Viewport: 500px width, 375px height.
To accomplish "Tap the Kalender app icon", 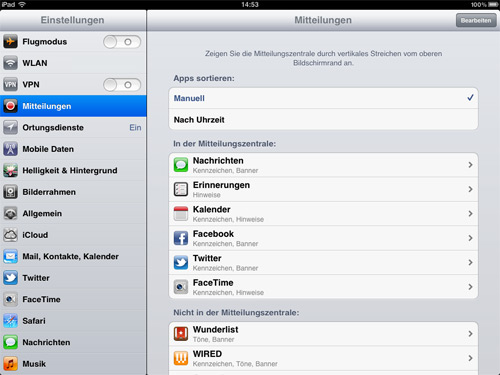I will 181,214.
